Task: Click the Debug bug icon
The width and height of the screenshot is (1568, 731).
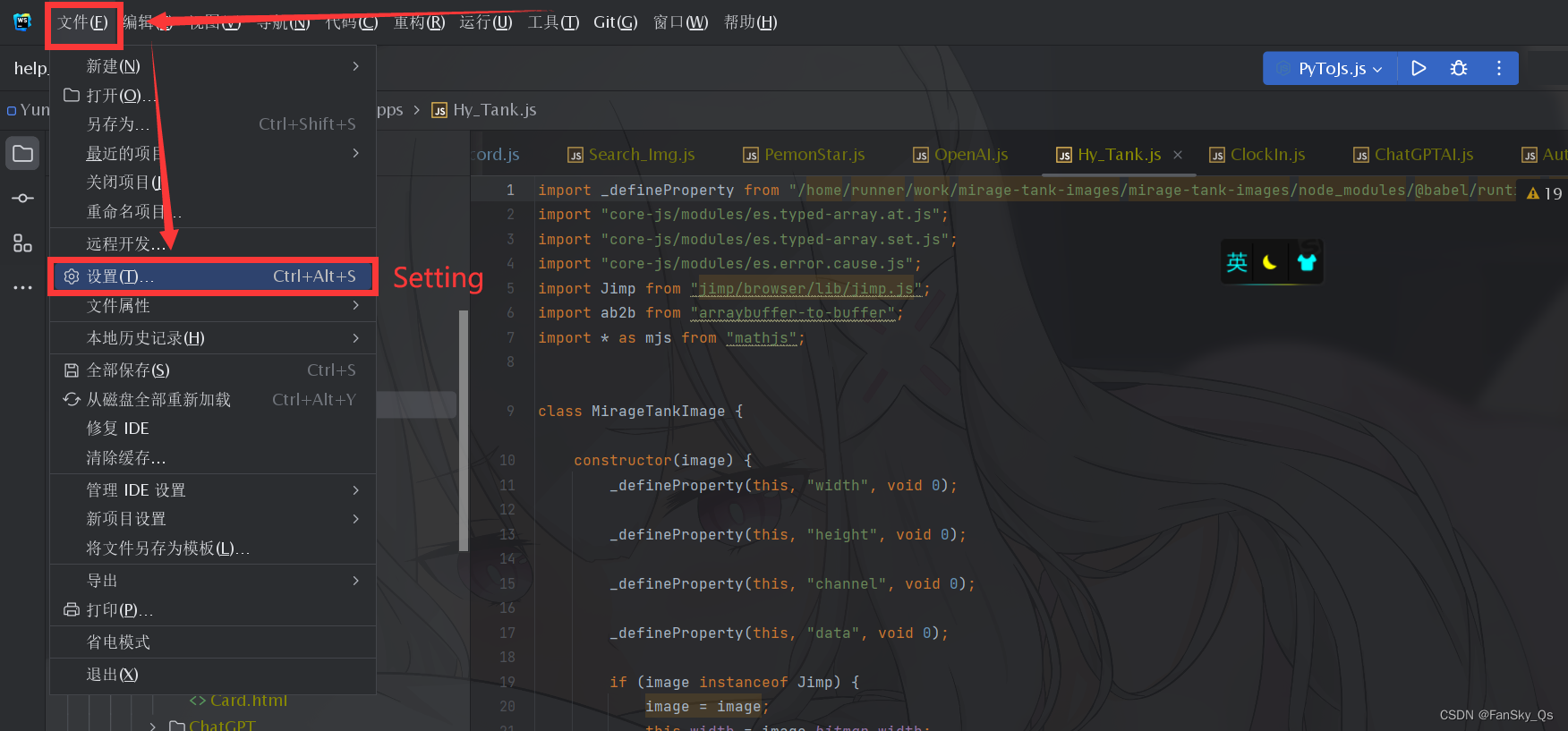Action: point(1459,68)
